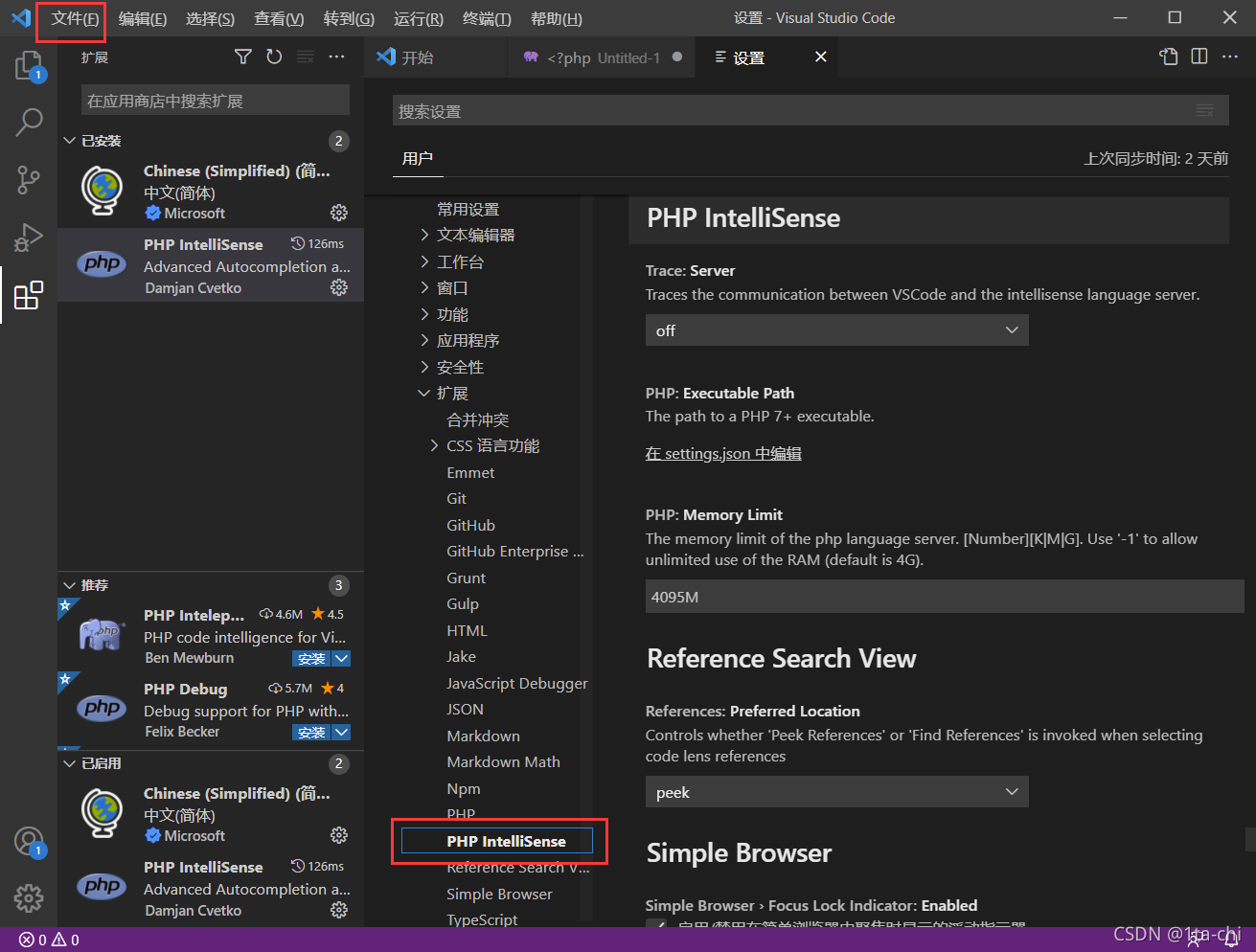The height and width of the screenshot is (952, 1256).
Task: Click 在 settings.json 中编辑 link
Action: click(723, 453)
